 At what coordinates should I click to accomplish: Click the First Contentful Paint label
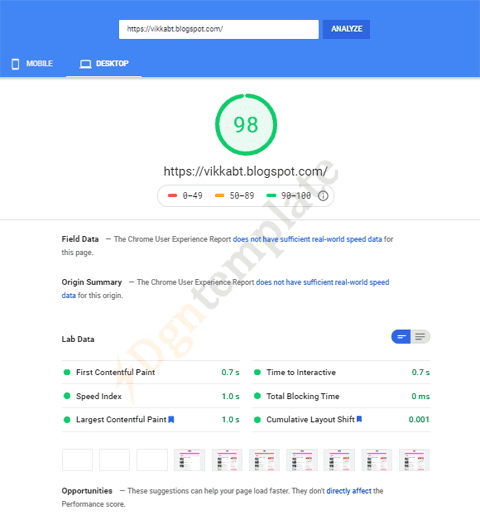115,372
